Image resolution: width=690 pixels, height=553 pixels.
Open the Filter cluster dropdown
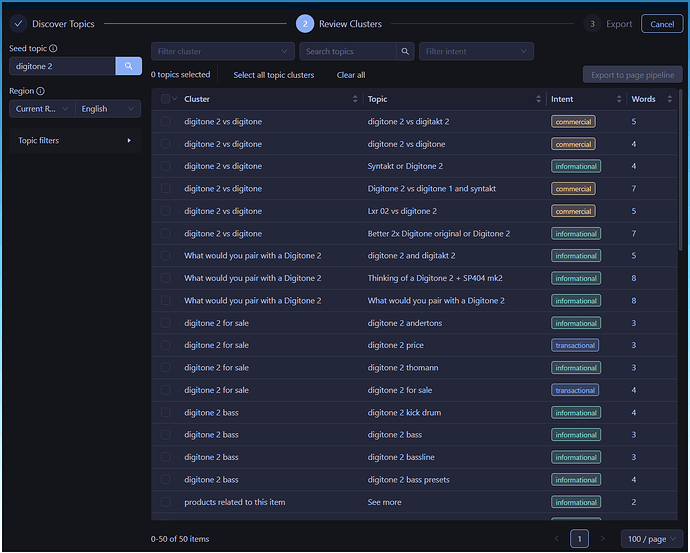pyautogui.click(x=222, y=51)
